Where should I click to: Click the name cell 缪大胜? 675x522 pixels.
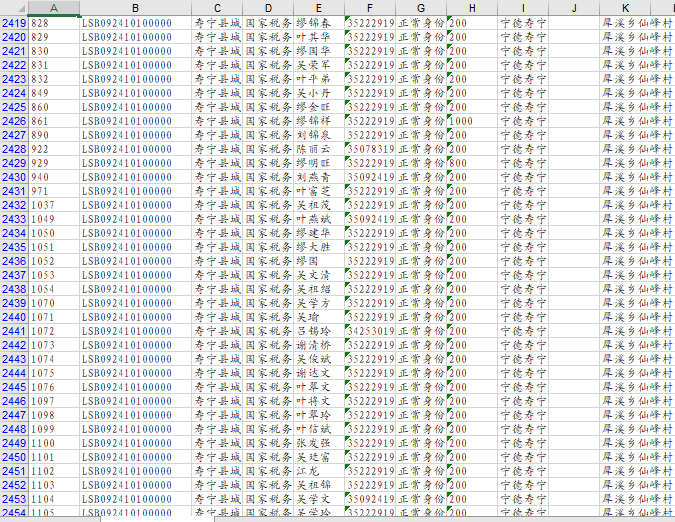pyautogui.click(x=319, y=247)
